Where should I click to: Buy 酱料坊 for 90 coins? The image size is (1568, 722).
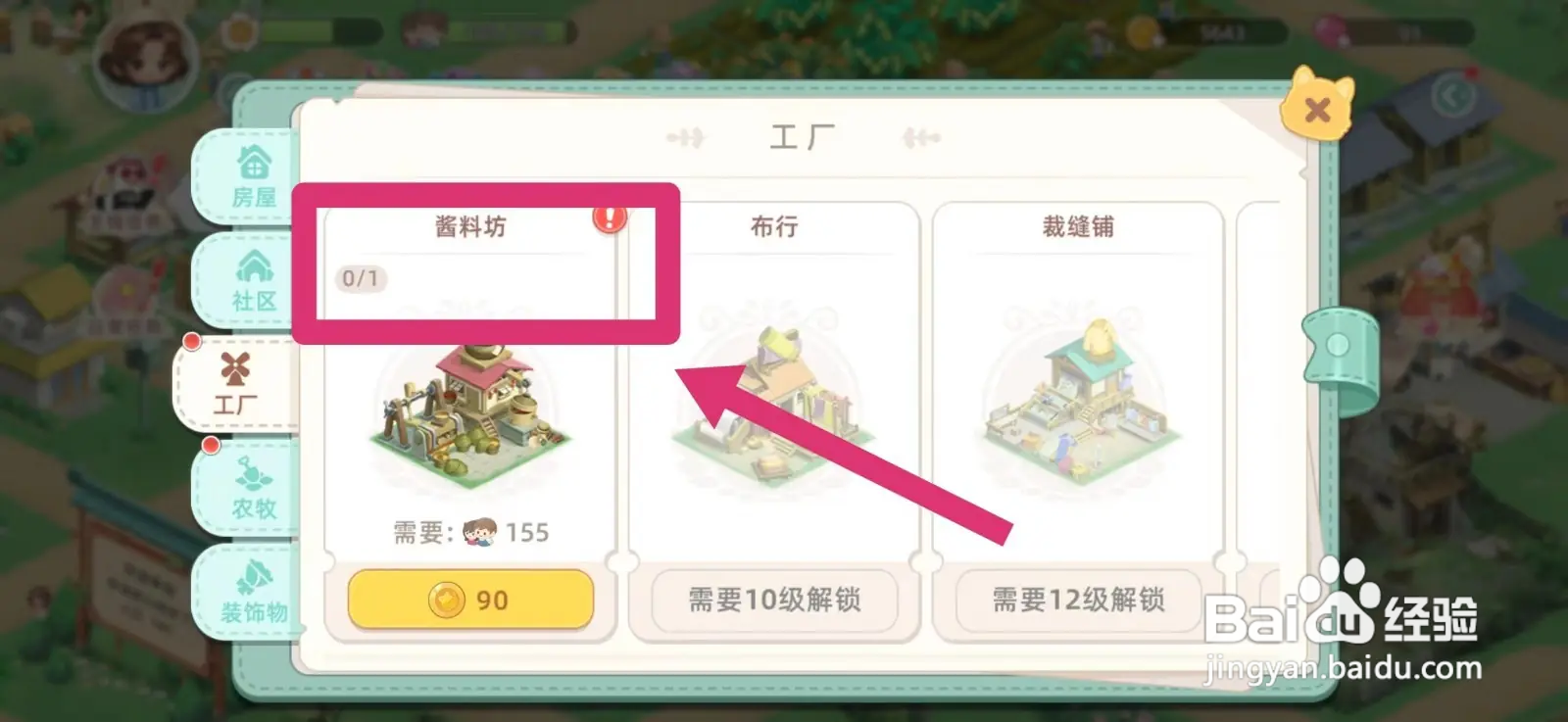(x=470, y=600)
